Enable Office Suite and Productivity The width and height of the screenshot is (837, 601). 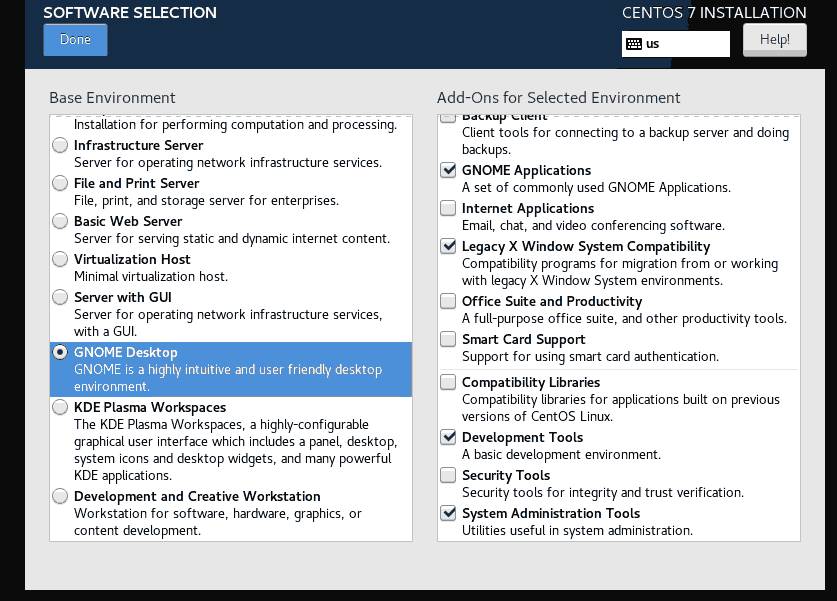point(448,301)
